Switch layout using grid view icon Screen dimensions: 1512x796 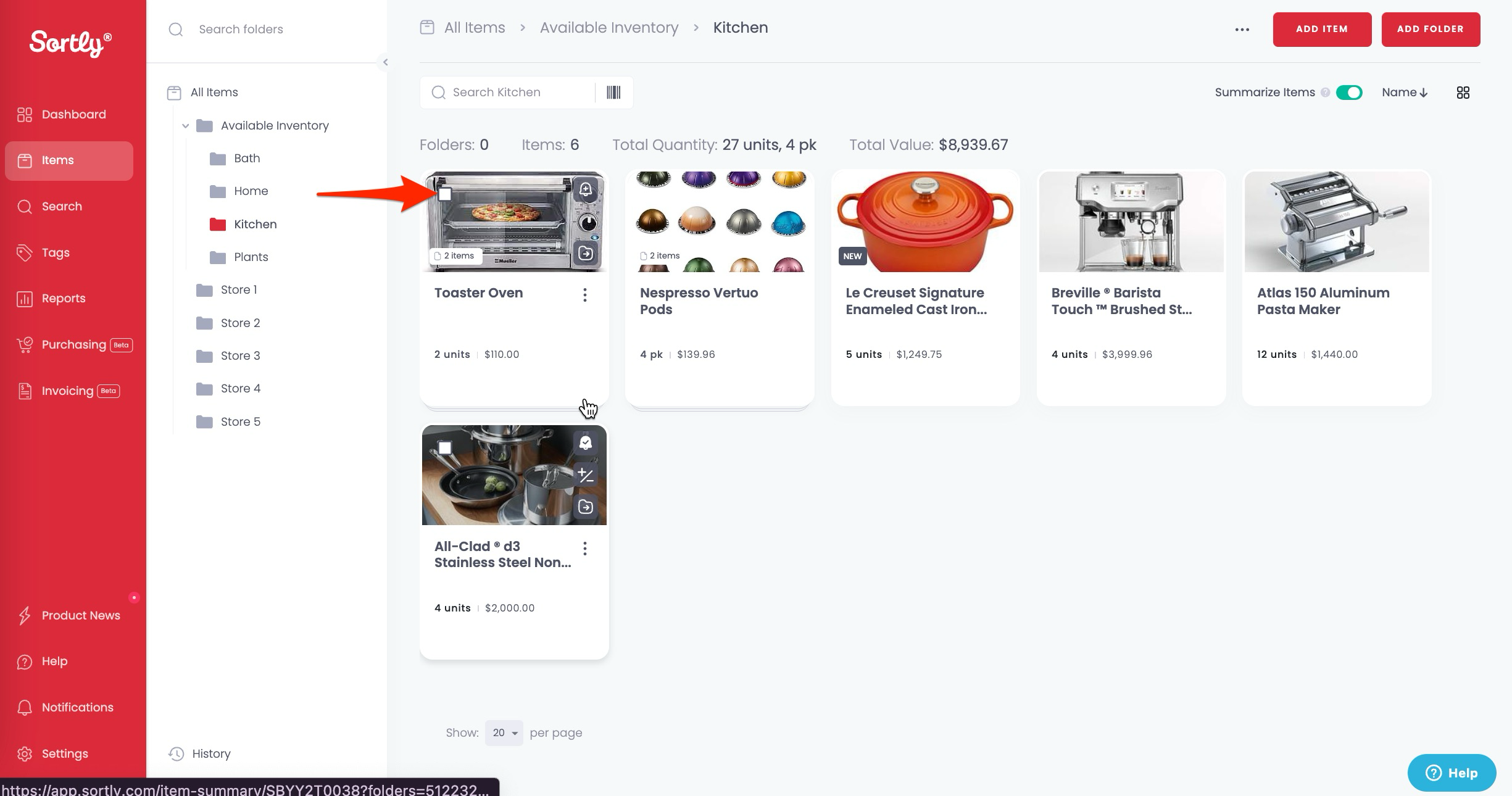1463,93
